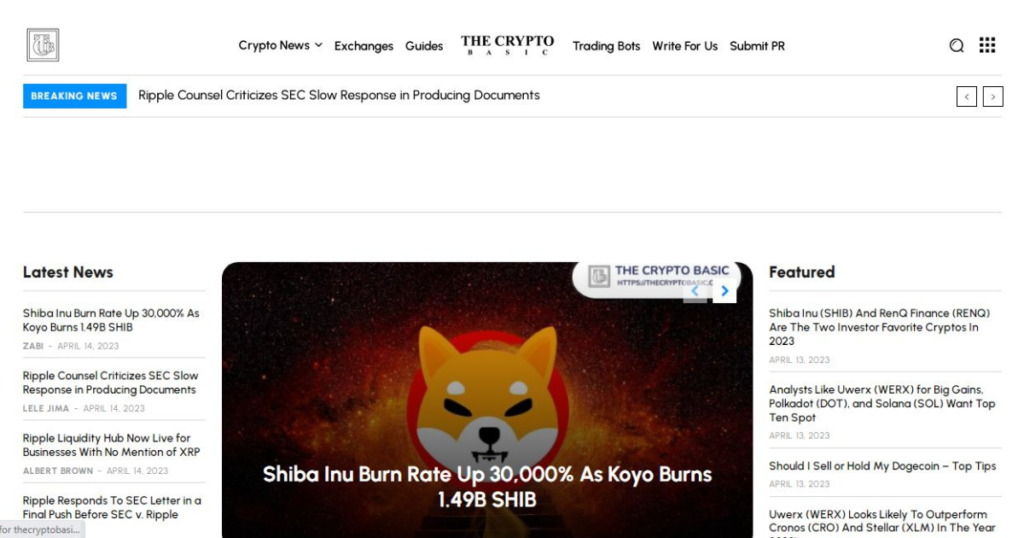Open Ripple Liquidity Hub Now Live article
Image resolution: width=1024 pixels, height=538 pixels.
[111, 445]
